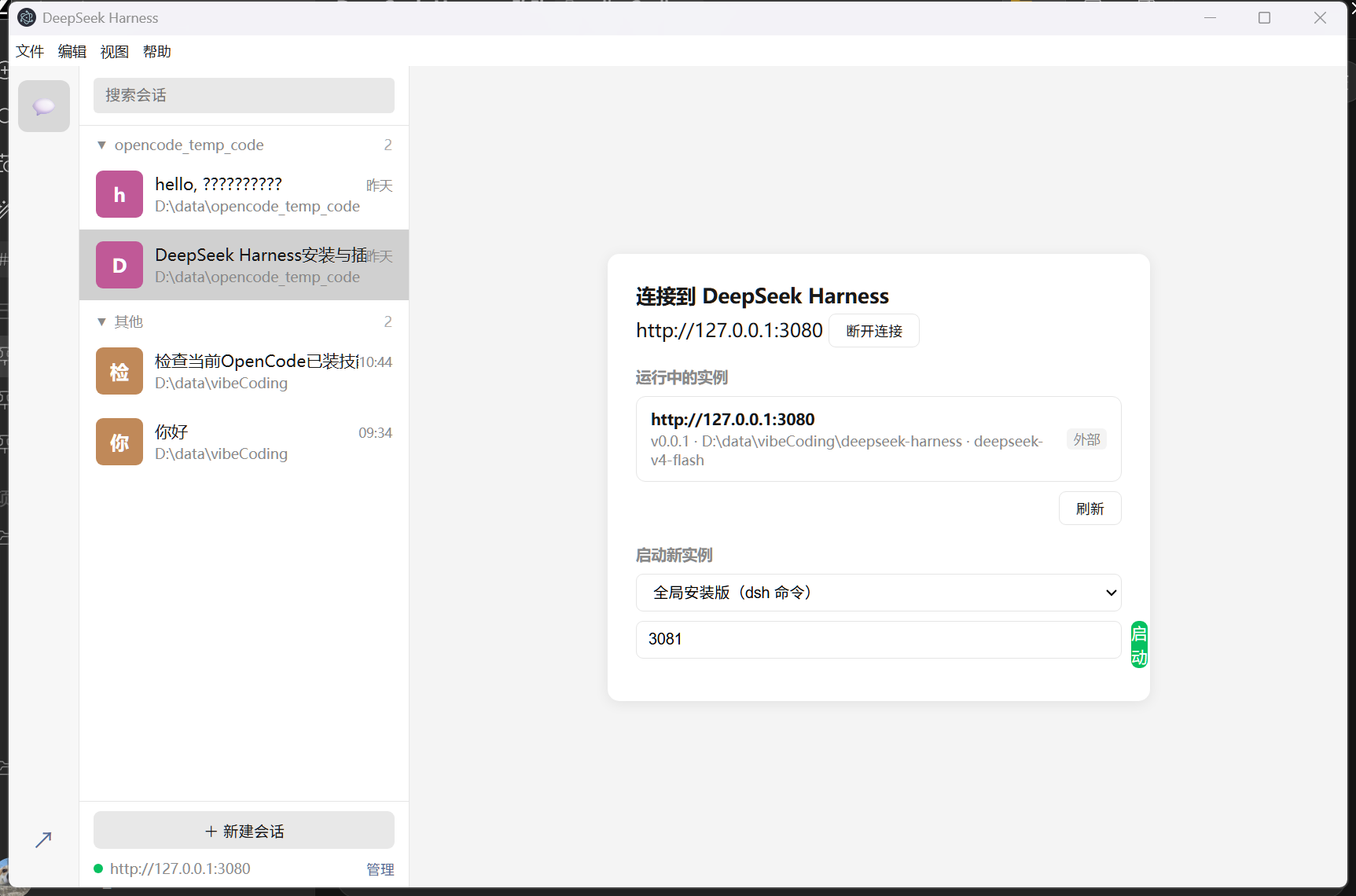This screenshot has height=896, width=1356.
Task: Click the 09:34 timestamp
Action: tap(376, 433)
